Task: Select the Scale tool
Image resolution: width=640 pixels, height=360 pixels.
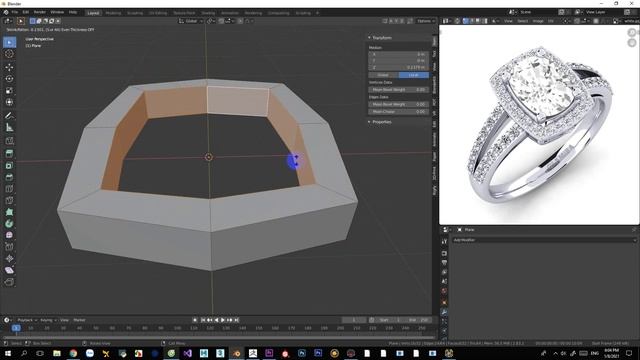Action: [x=9, y=91]
